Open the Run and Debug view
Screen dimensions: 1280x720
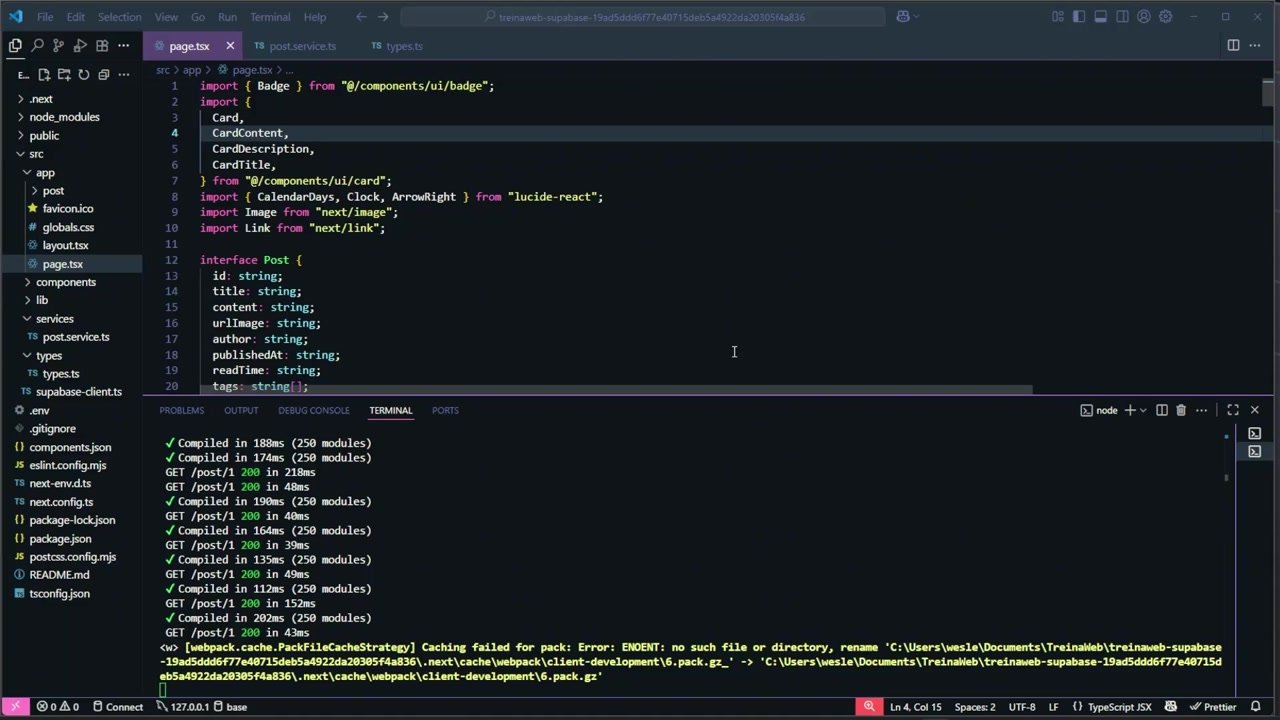click(x=80, y=45)
